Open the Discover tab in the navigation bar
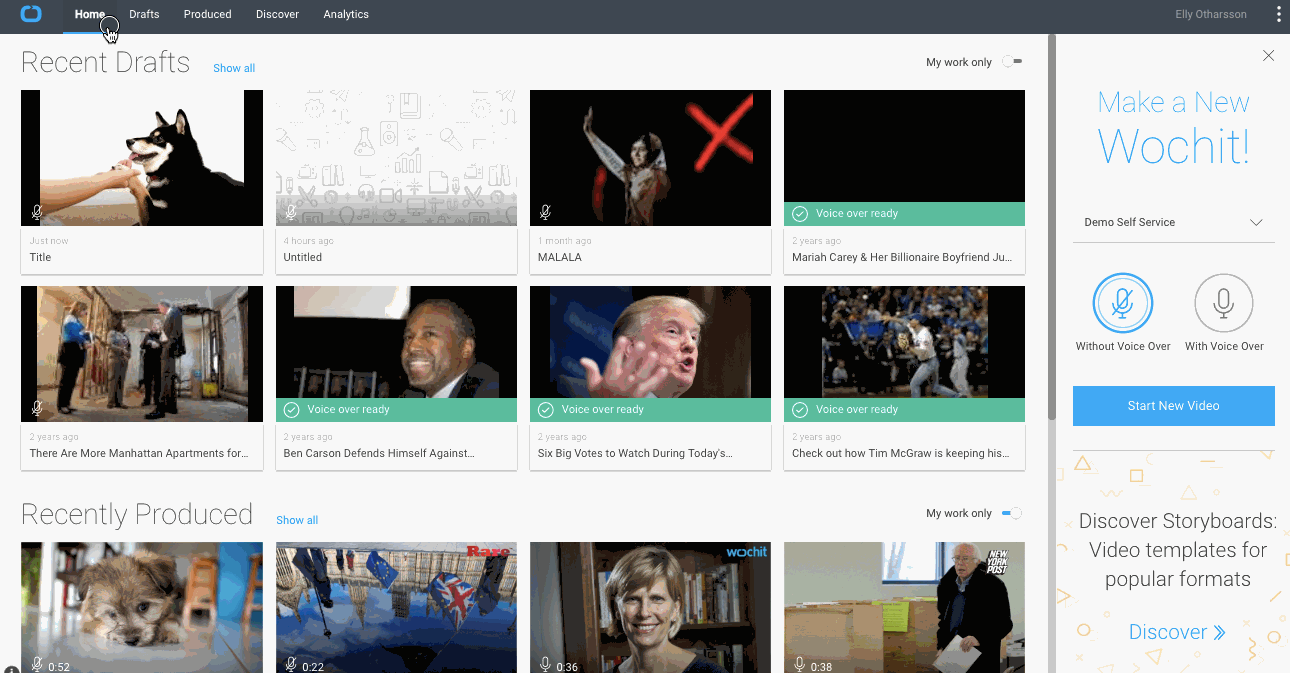Image resolution: width=1290 pixels, height=673 pixels. [x=277, y=14]
